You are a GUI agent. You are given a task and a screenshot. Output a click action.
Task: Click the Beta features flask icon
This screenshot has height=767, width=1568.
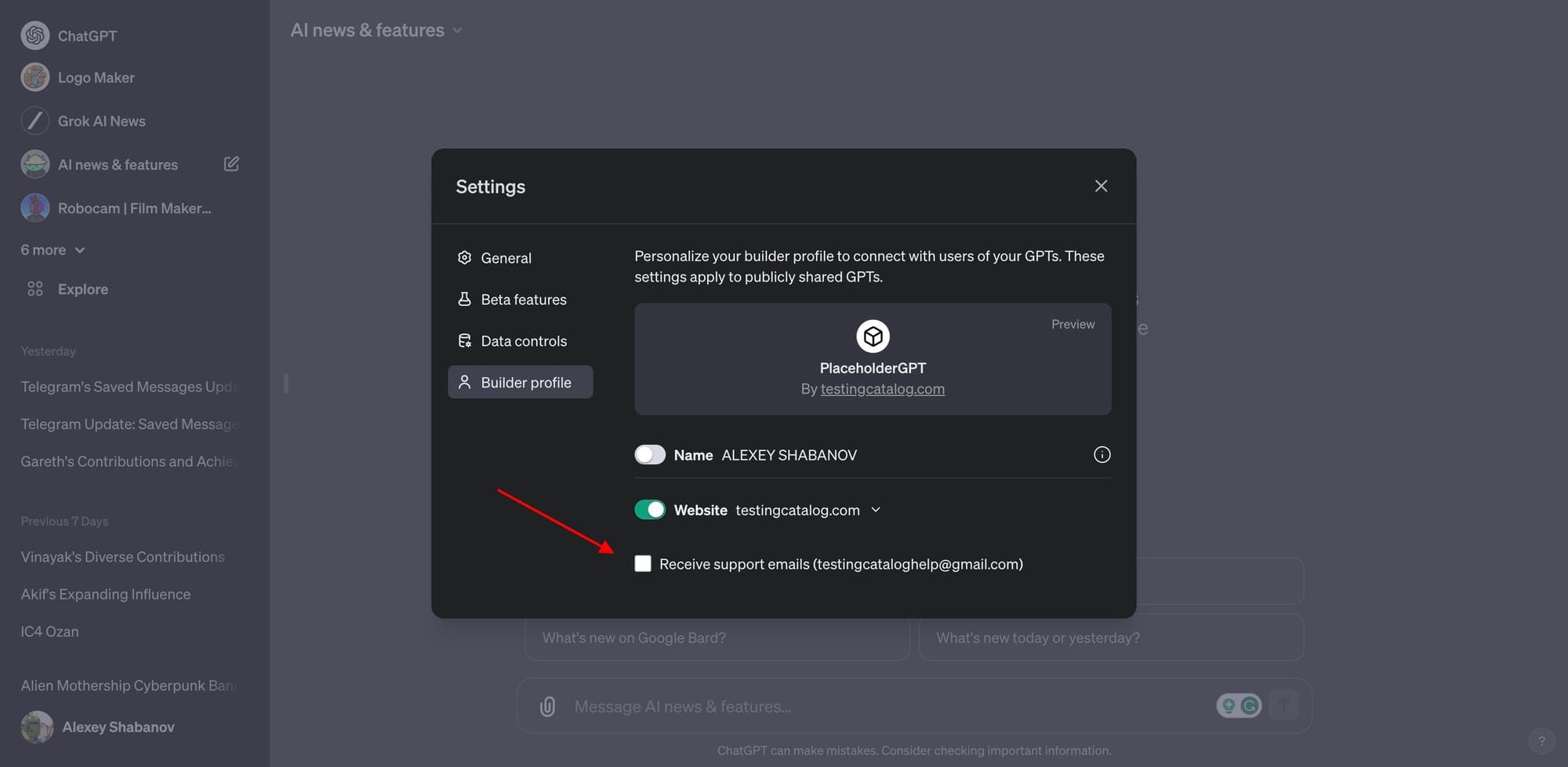pos(464,299)
